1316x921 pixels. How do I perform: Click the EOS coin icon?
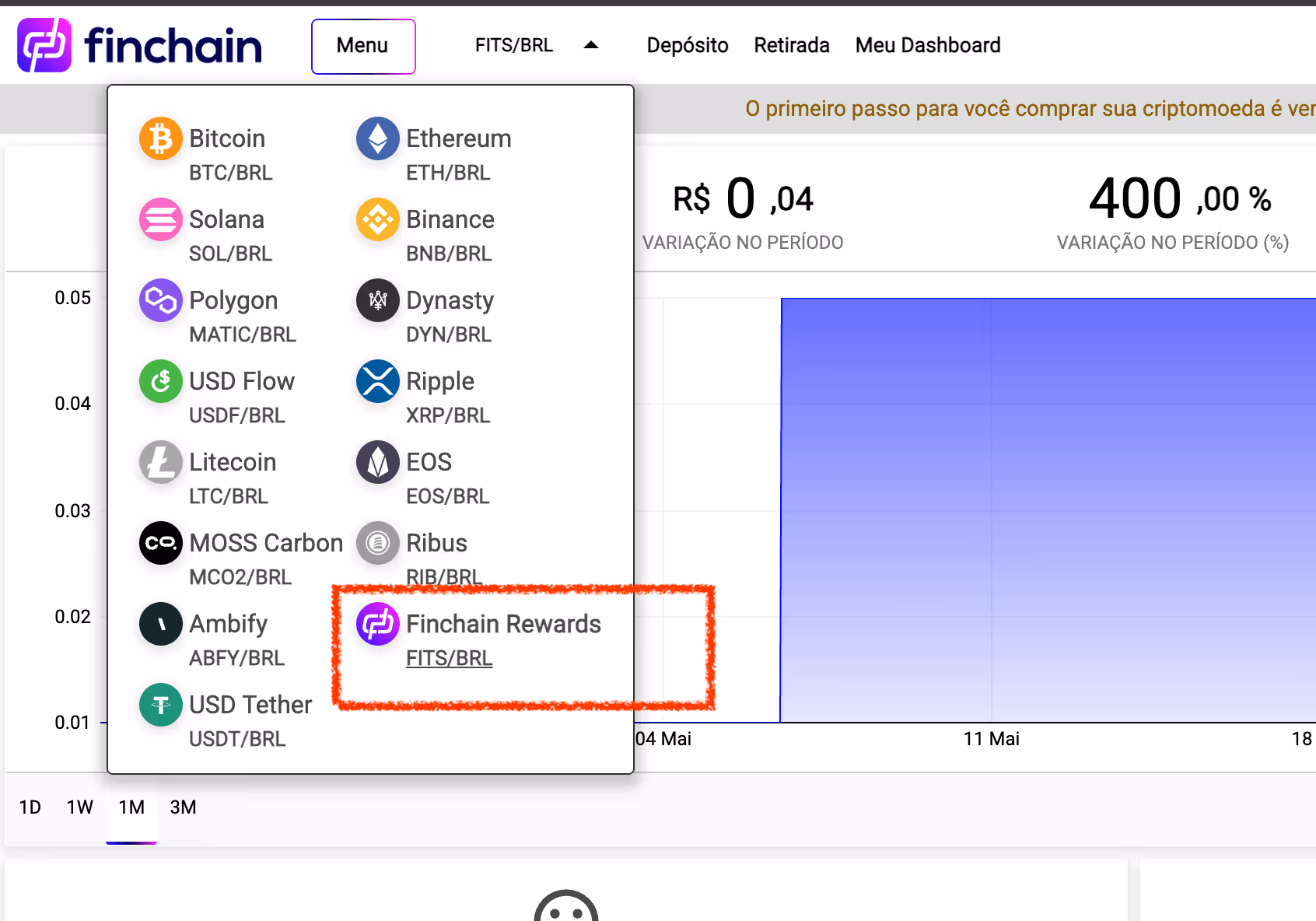378,462
